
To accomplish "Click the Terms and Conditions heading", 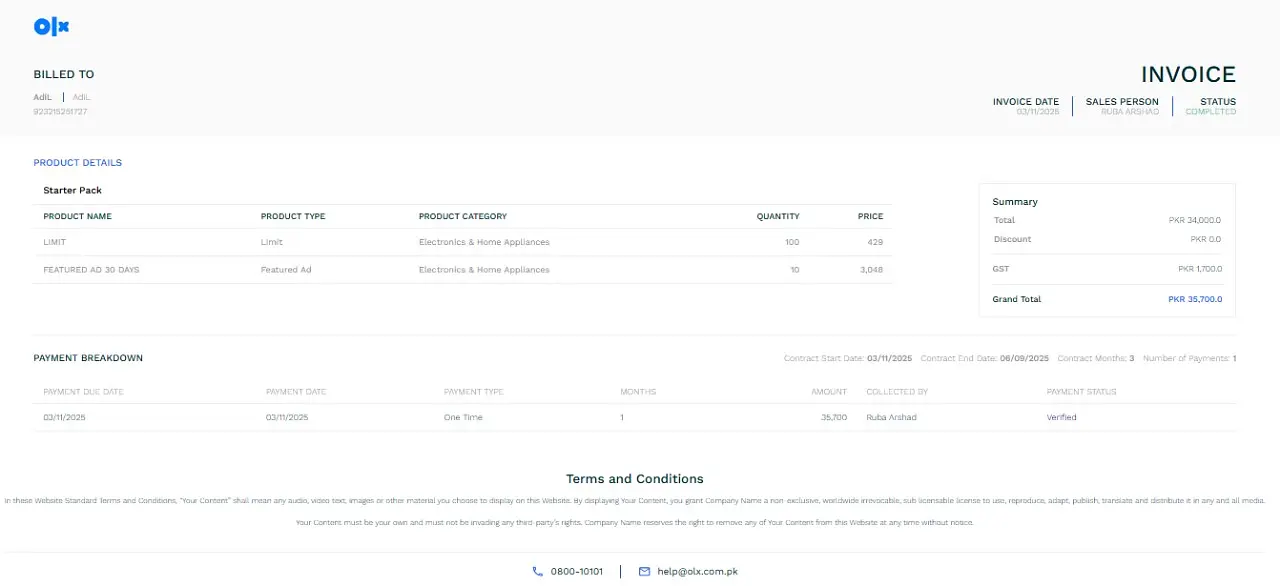I will click(634, 479).
